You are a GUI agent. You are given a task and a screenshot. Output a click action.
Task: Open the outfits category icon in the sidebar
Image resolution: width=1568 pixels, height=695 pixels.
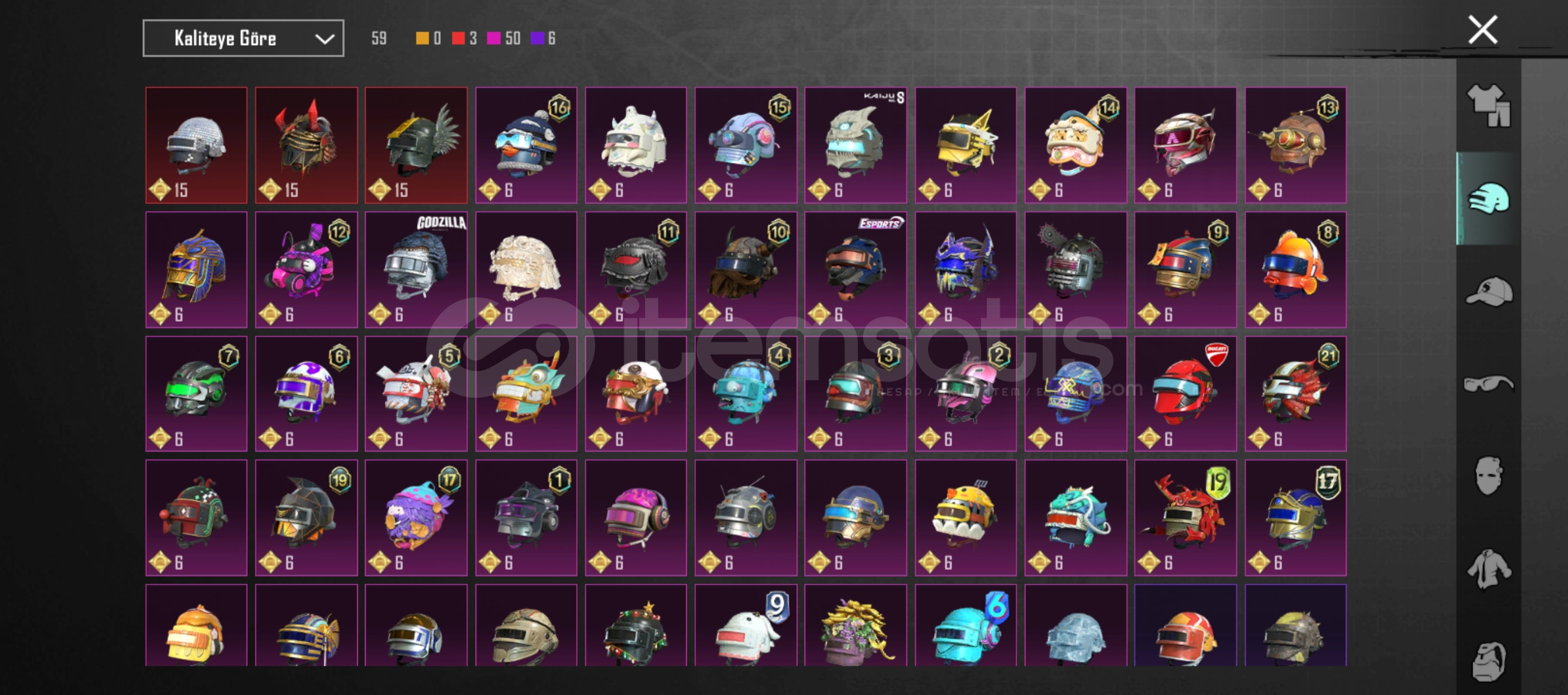point(1489,106)
